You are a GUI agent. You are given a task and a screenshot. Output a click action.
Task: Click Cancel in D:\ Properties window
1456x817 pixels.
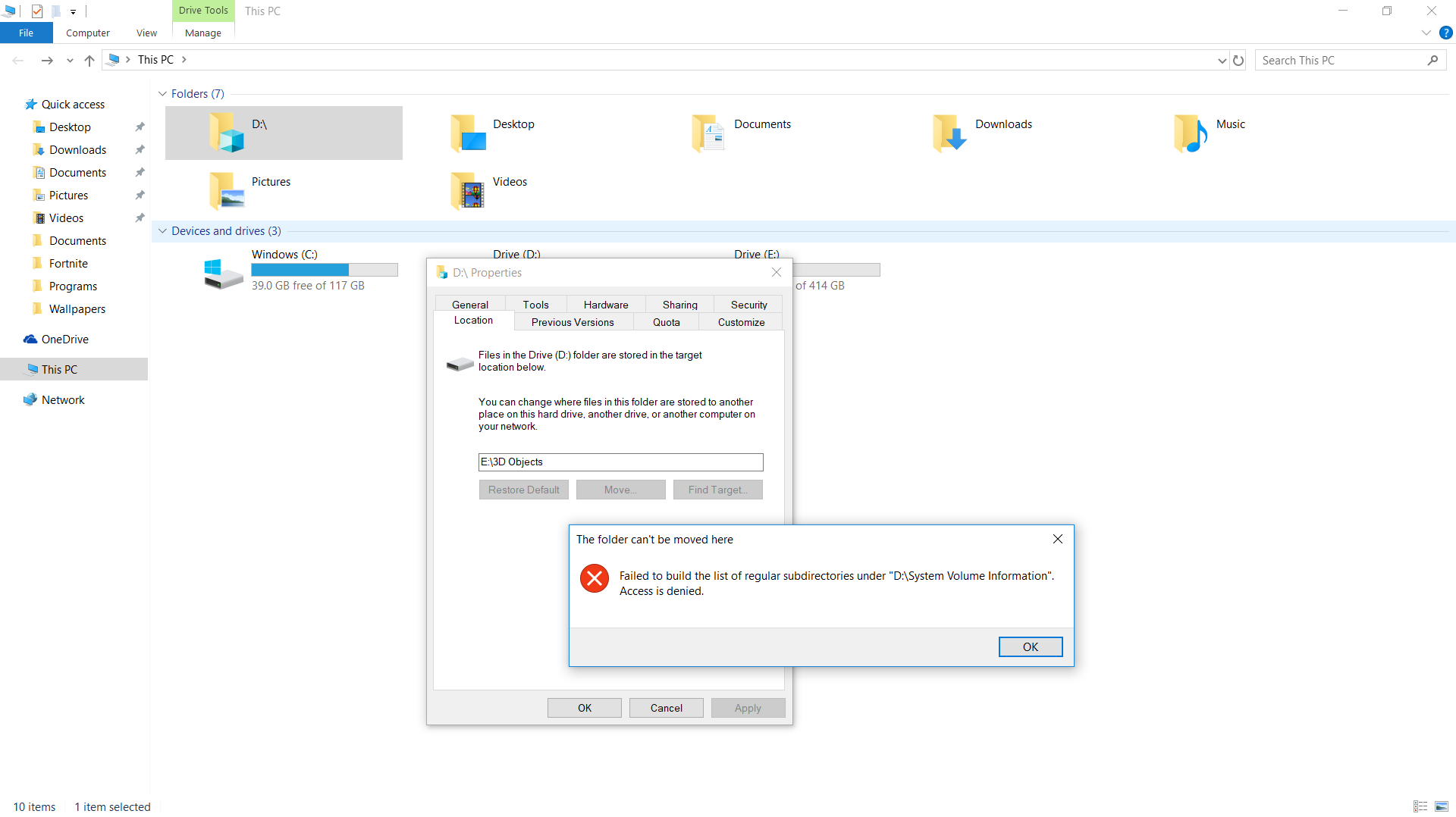coord(667,708)
